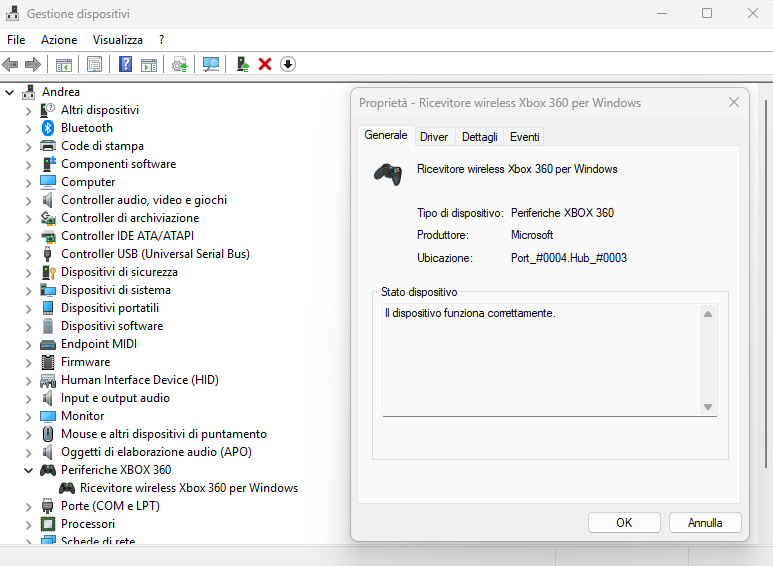Expand the Altri dispositivi node
This screenshot has height=566, width=773.
29,110
